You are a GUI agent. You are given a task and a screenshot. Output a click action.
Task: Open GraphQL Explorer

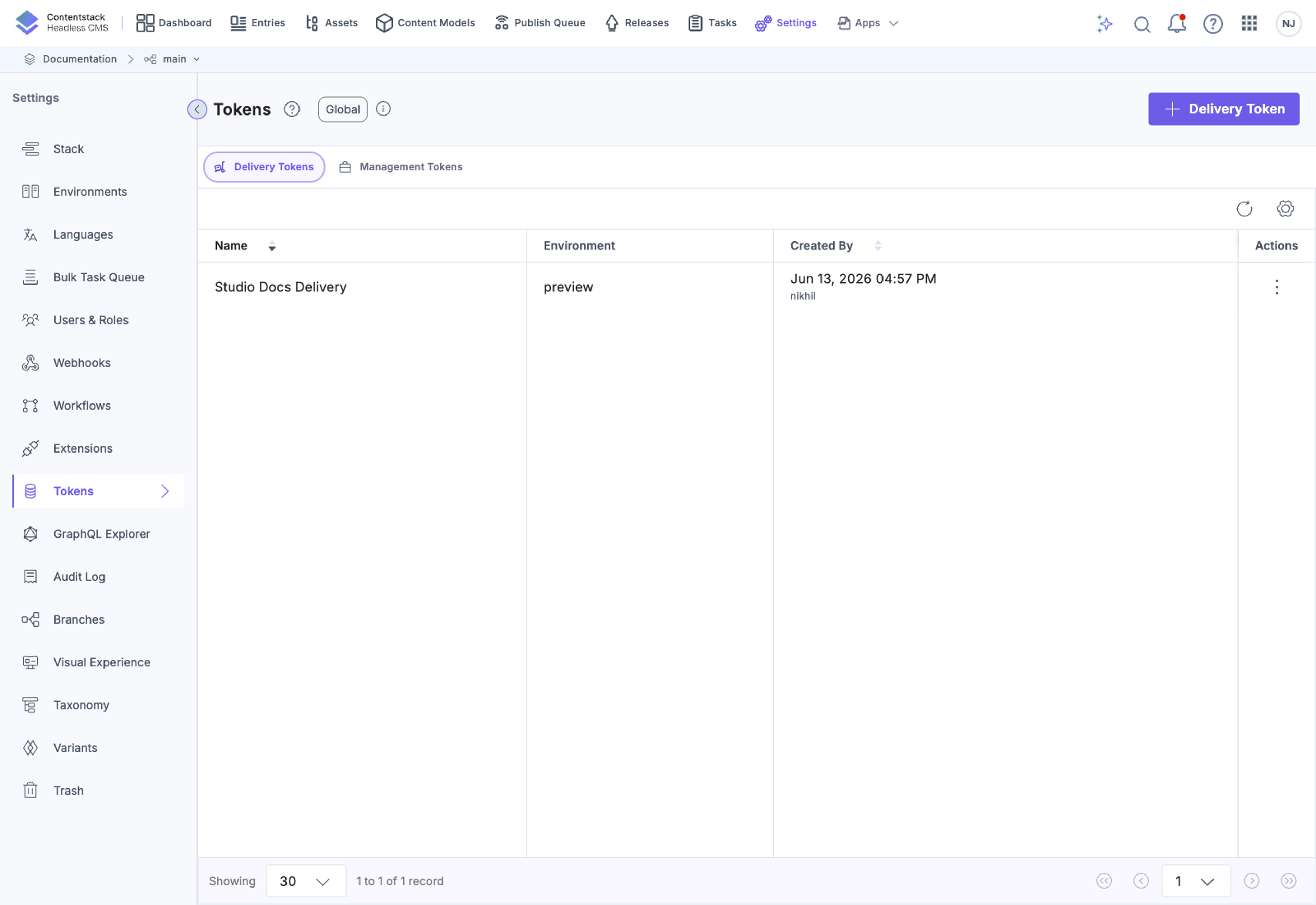(x=98, y=534)
